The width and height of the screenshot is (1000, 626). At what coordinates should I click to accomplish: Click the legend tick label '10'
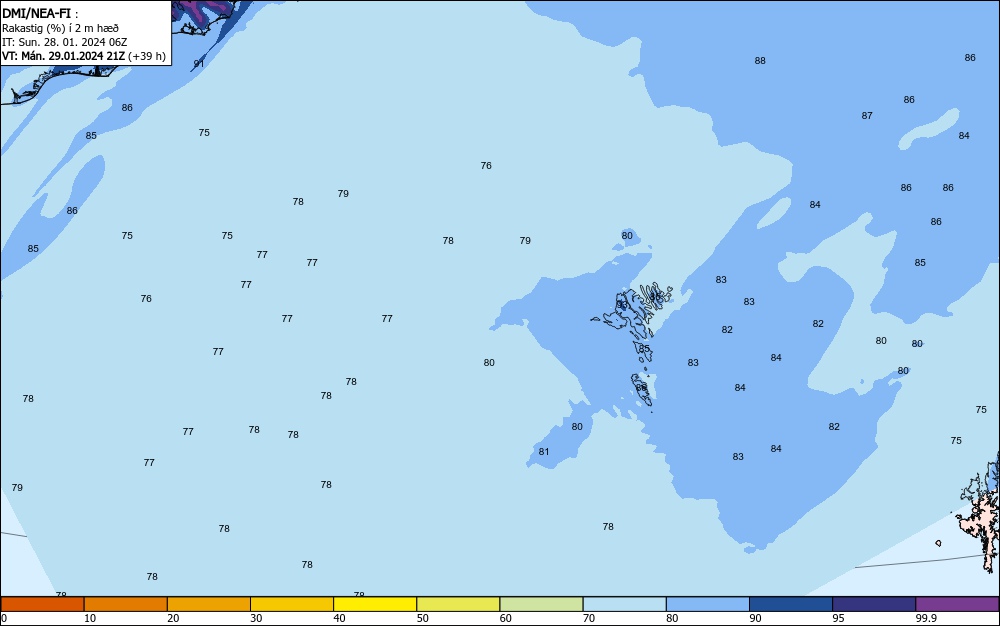[90, 618]
